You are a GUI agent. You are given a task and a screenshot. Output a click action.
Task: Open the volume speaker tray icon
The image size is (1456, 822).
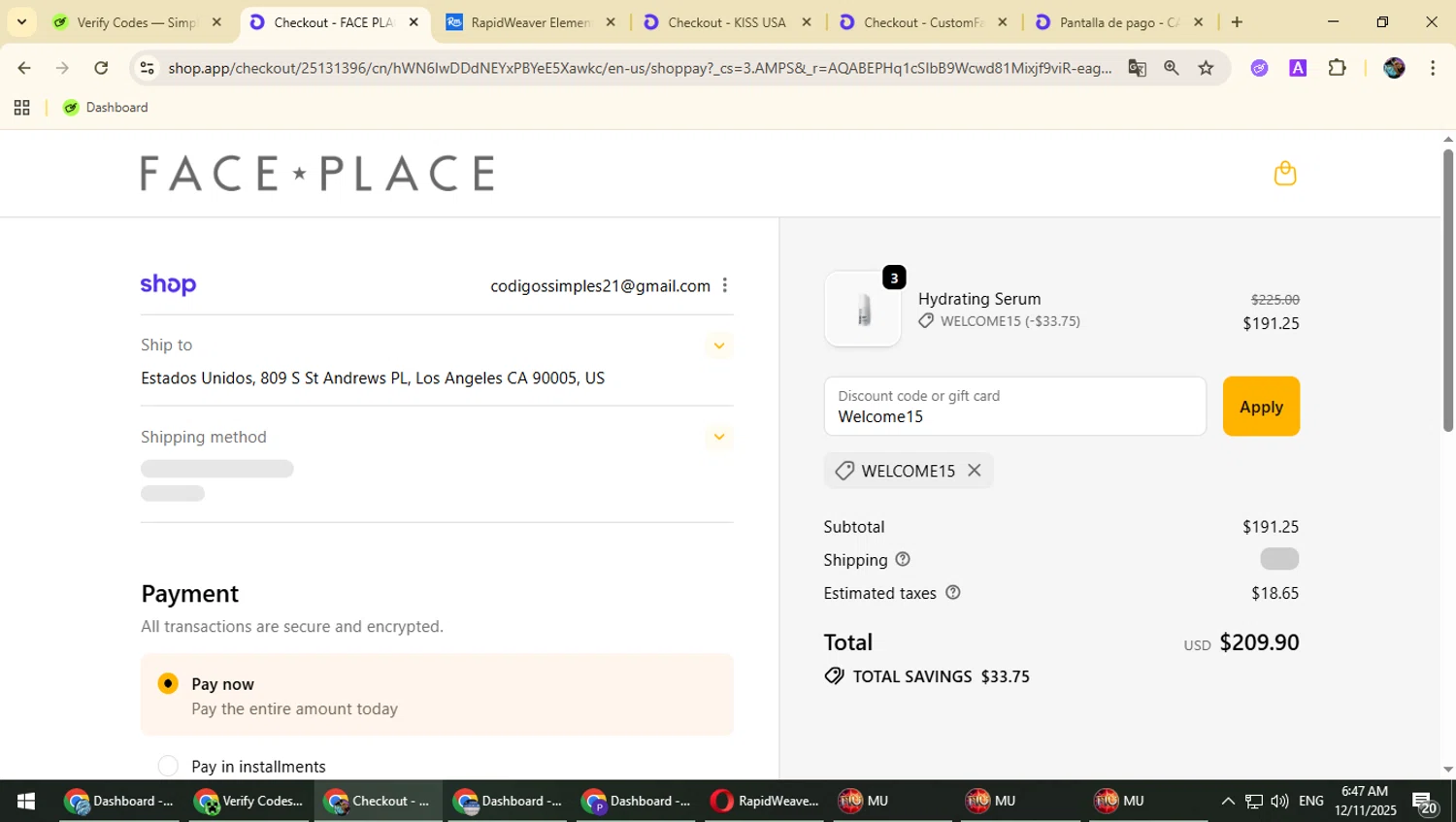pos(1279,801)
